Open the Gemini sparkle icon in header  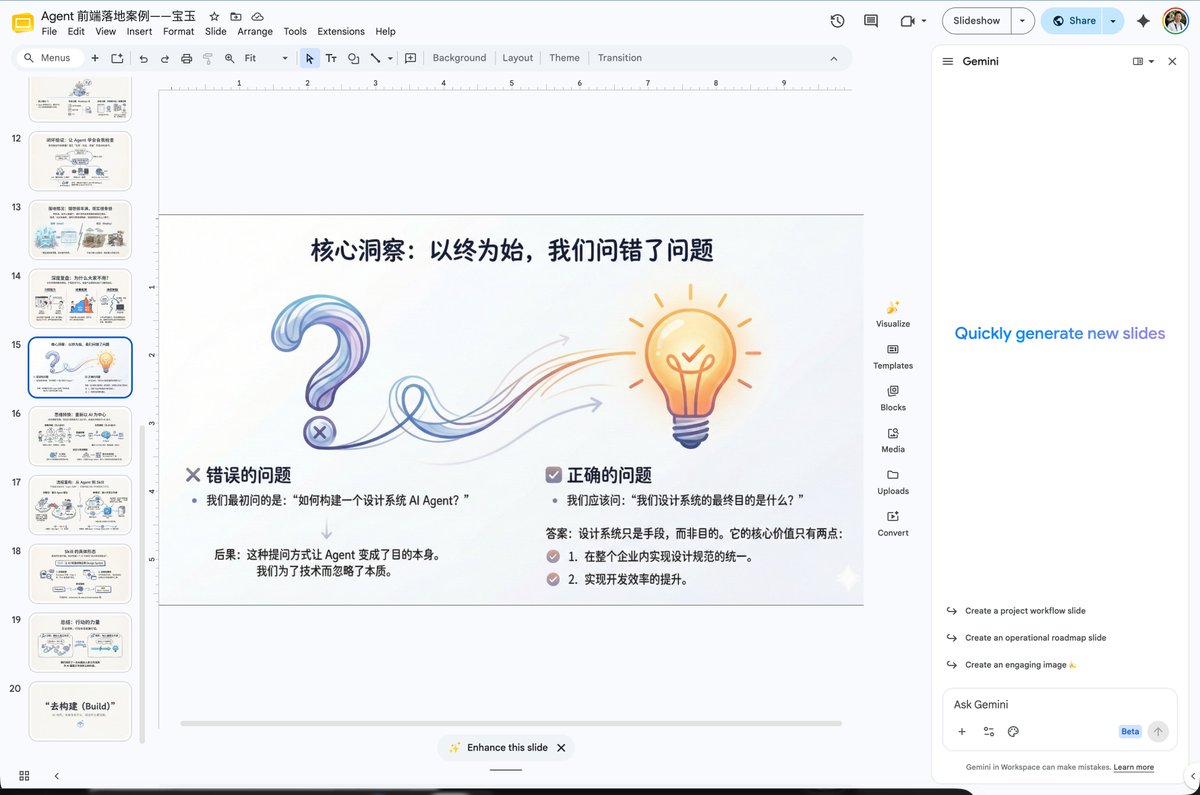pos(1143,21)
